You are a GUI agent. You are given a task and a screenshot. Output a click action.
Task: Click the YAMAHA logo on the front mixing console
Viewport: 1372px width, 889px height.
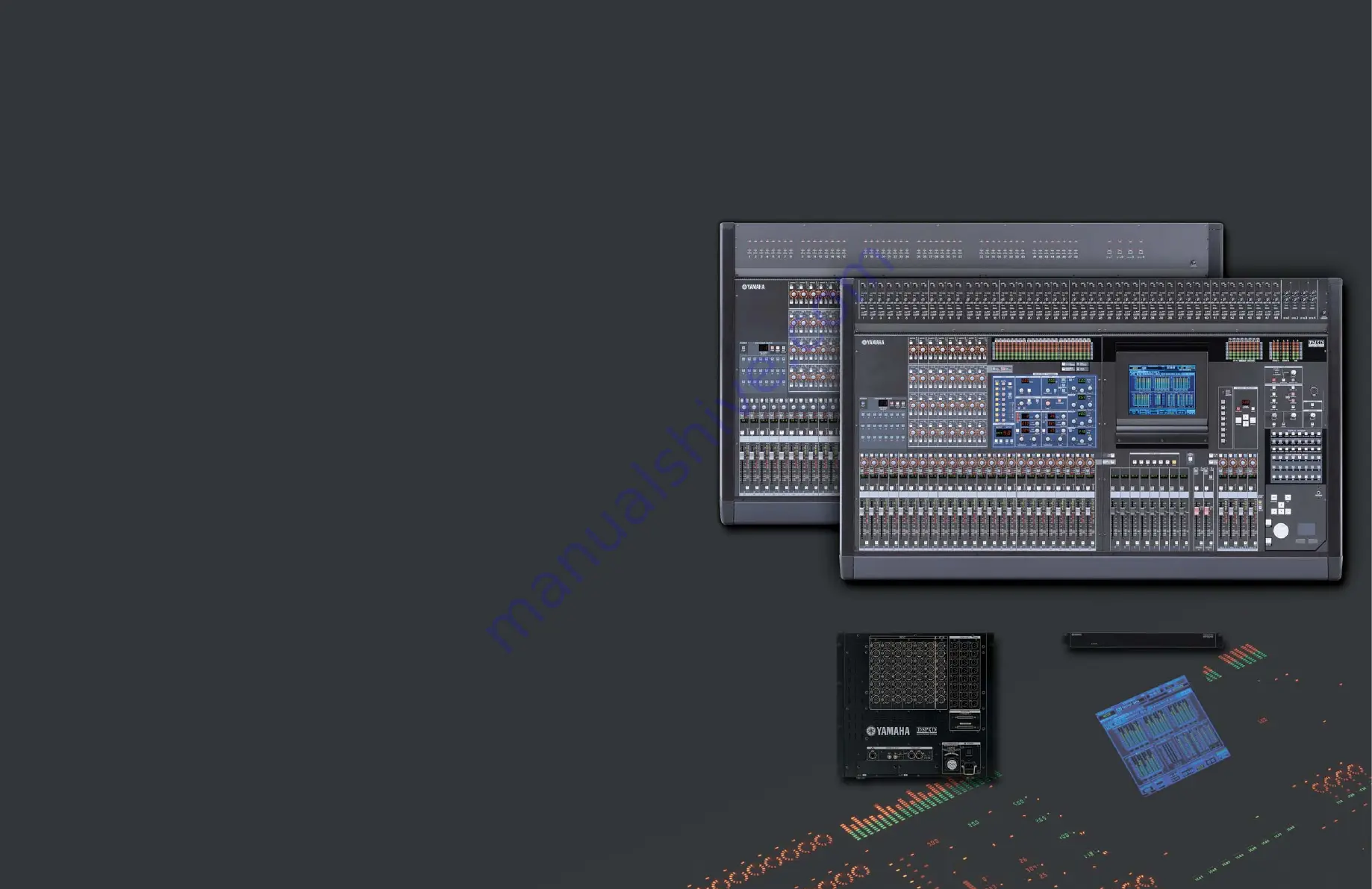tap(873, 343)
